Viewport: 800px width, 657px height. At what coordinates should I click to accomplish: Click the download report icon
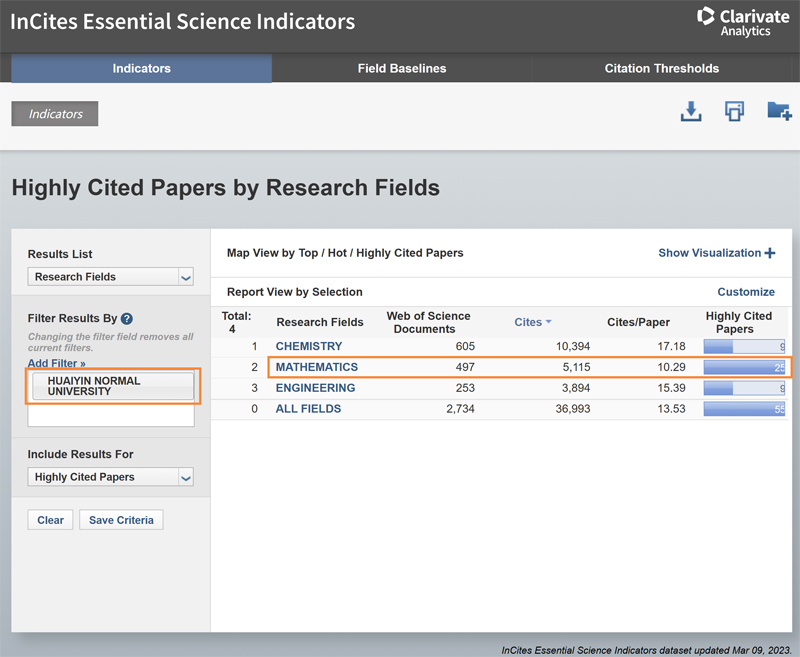(x=690, y=112)
